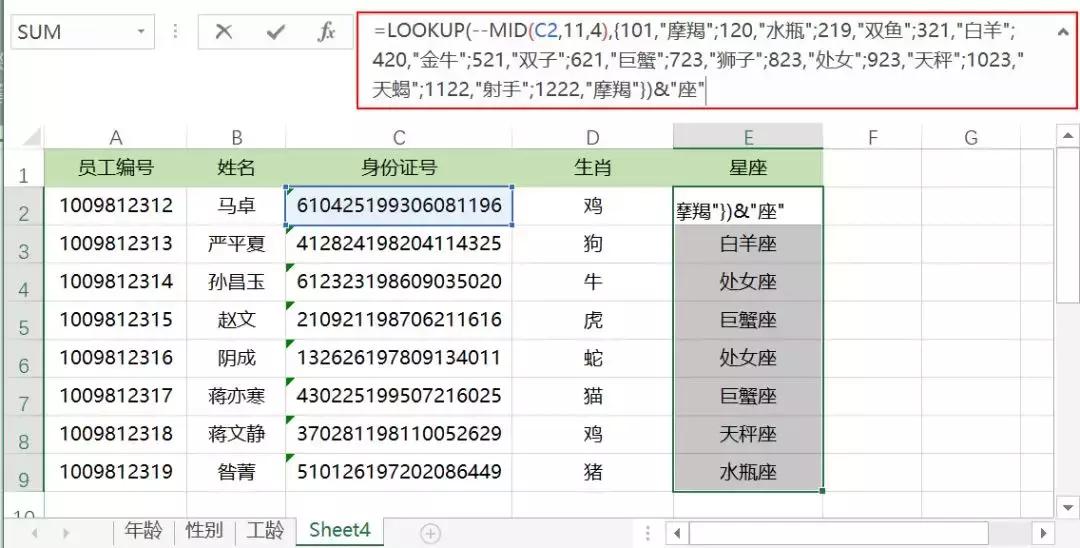Screen dimensions: 1080x548
Task: Click horizontal scrollbar right arrow
Action: tap(1044, 532)
